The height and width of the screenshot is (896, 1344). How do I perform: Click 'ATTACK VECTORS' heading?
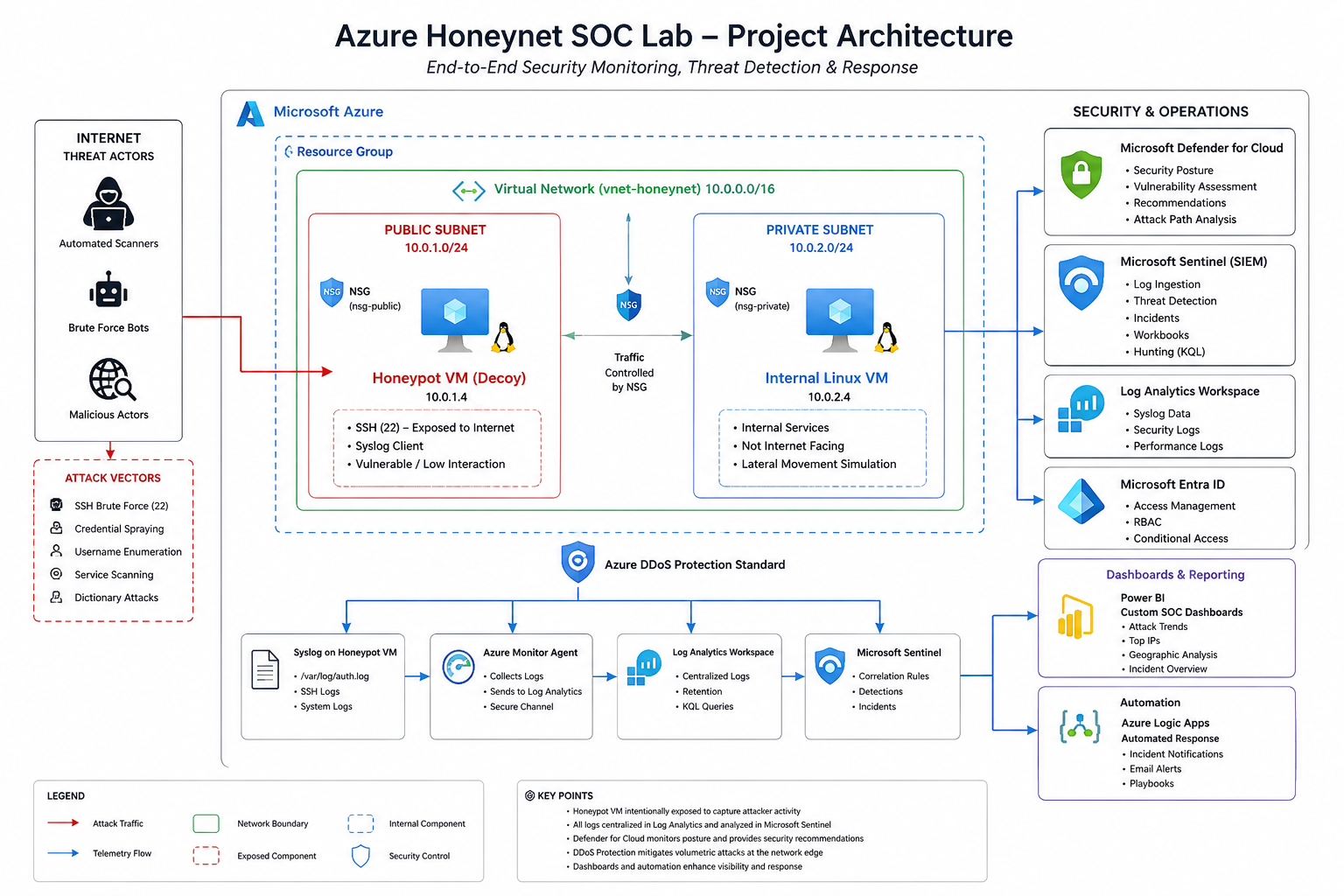coord(113,478)
